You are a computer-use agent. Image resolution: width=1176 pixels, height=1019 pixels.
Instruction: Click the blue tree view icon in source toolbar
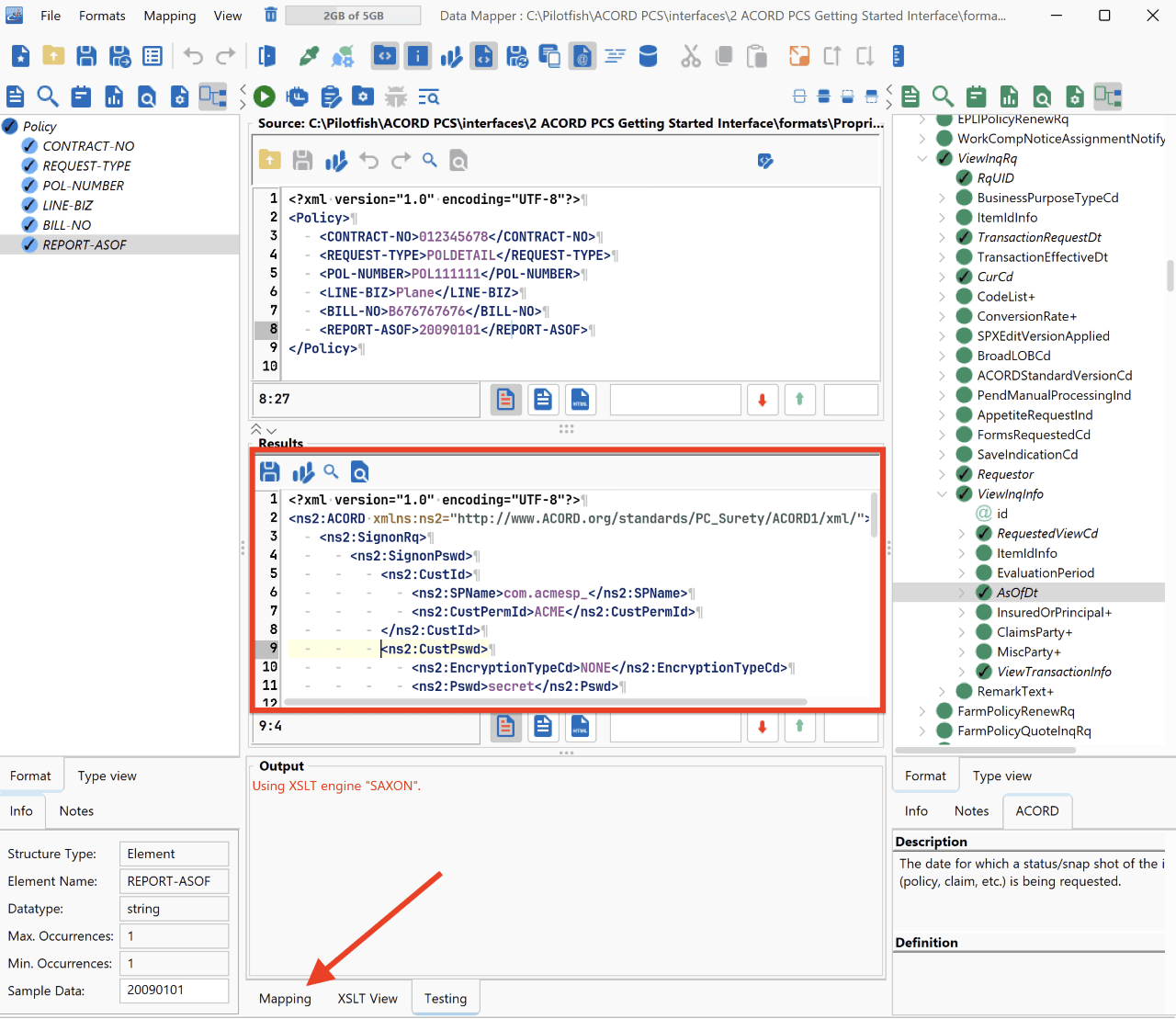click(x=212, y=96)
